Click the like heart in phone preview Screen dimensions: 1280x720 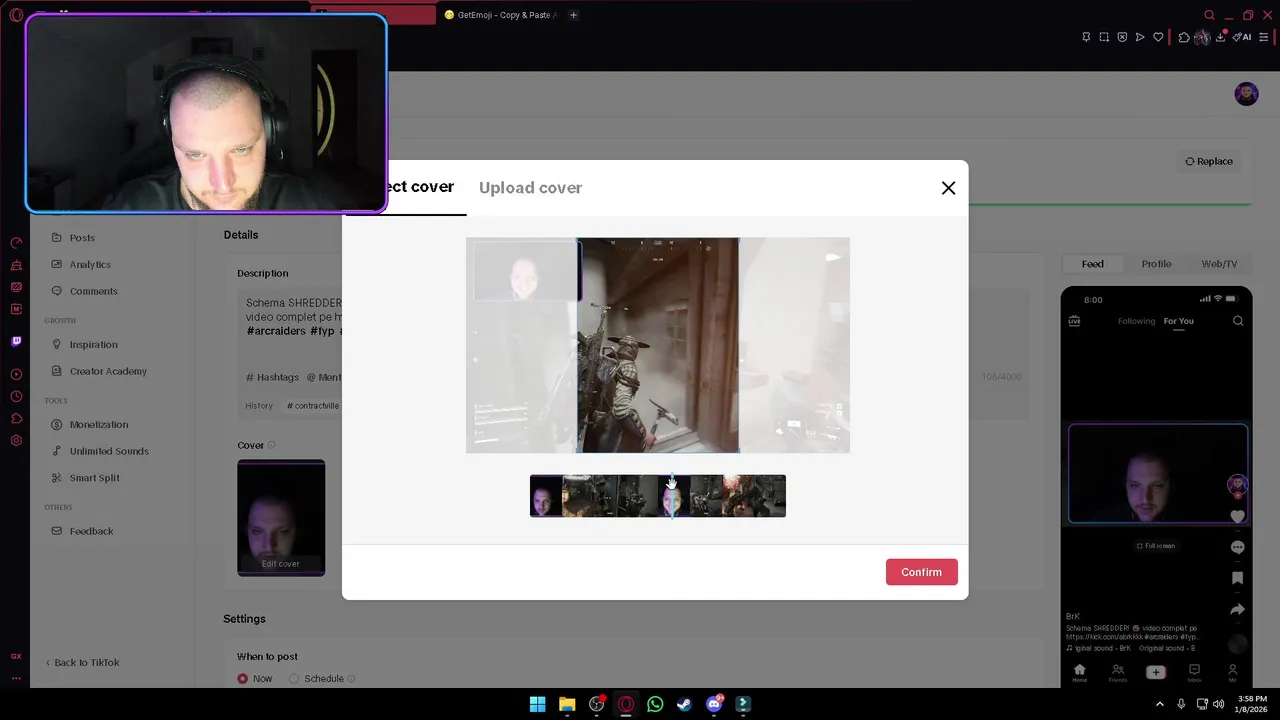[1238, 516]
